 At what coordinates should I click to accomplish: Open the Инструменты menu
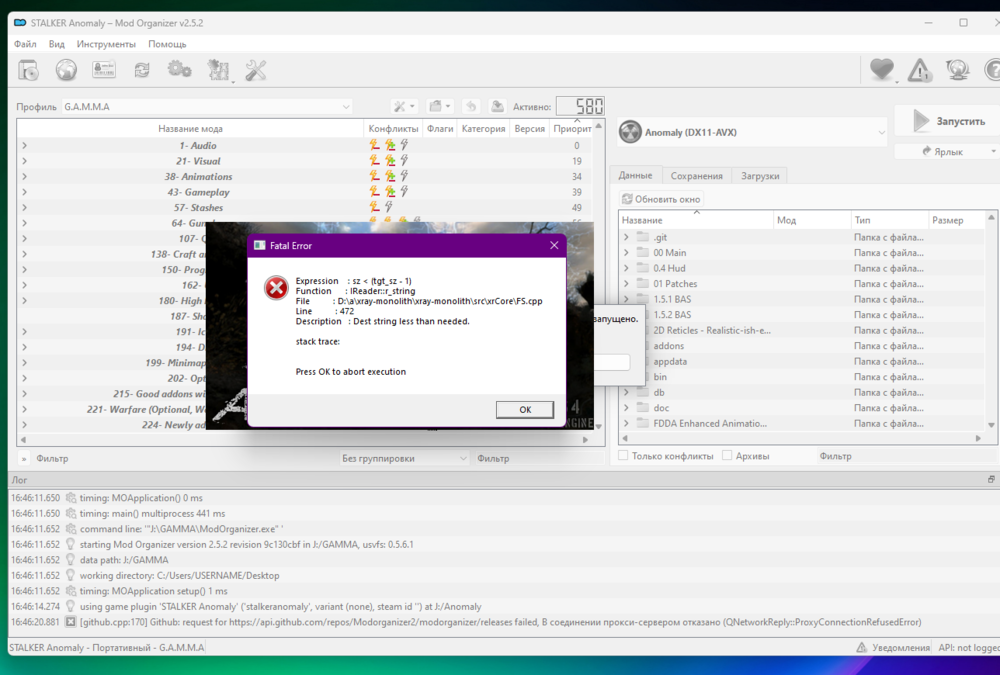click(106, 44)
